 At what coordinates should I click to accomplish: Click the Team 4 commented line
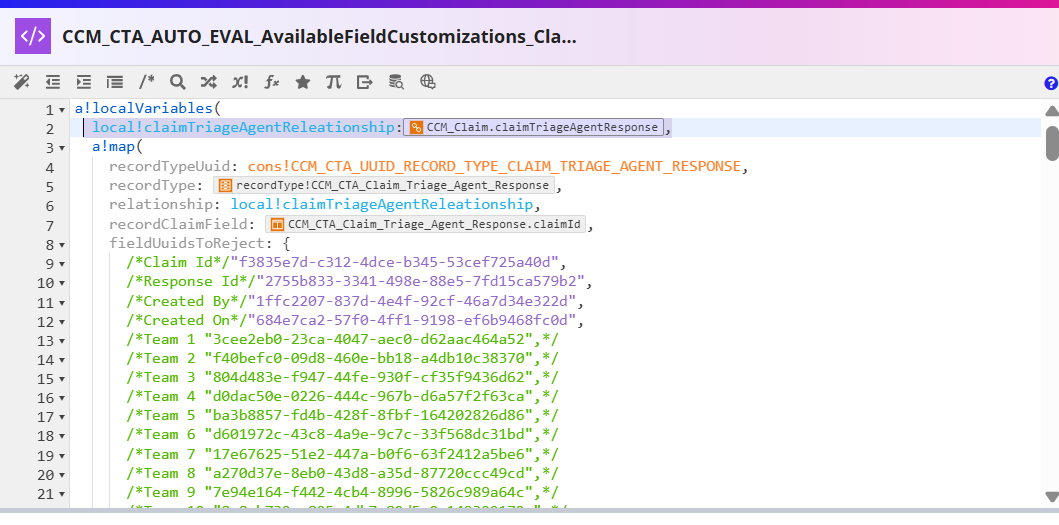click(x=342, y=397)
